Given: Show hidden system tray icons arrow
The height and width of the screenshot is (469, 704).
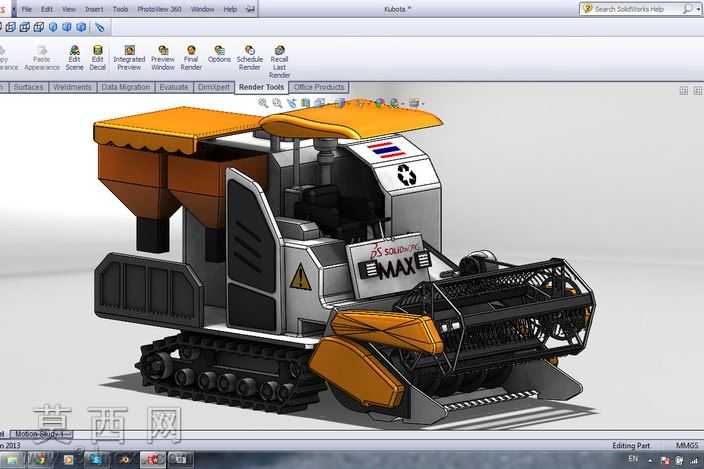Looking at the screenshot, I should click(x=650, y=460).
